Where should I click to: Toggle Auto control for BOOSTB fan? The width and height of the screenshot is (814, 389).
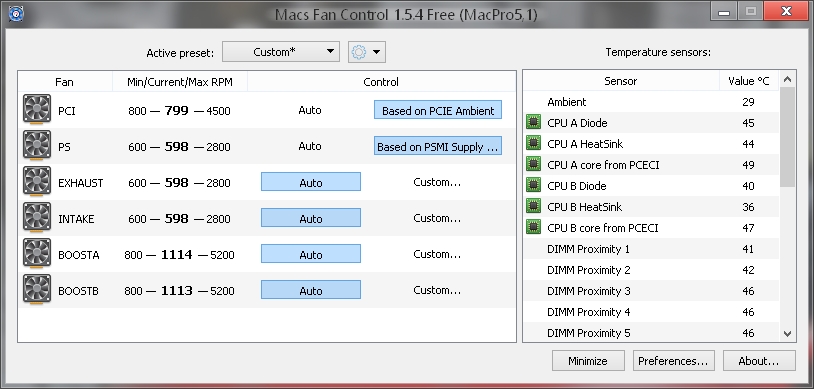pos(310,290)
